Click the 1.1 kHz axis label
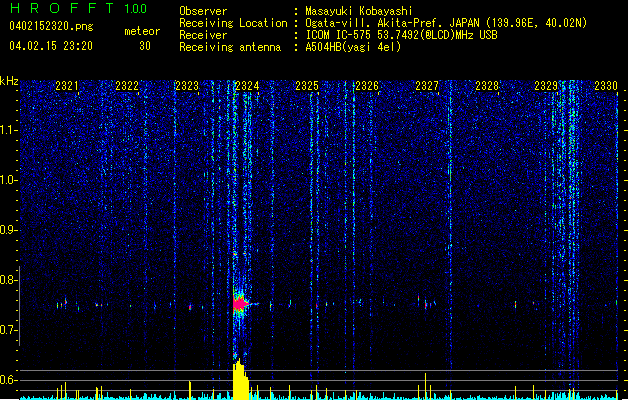 pos(8,130)
